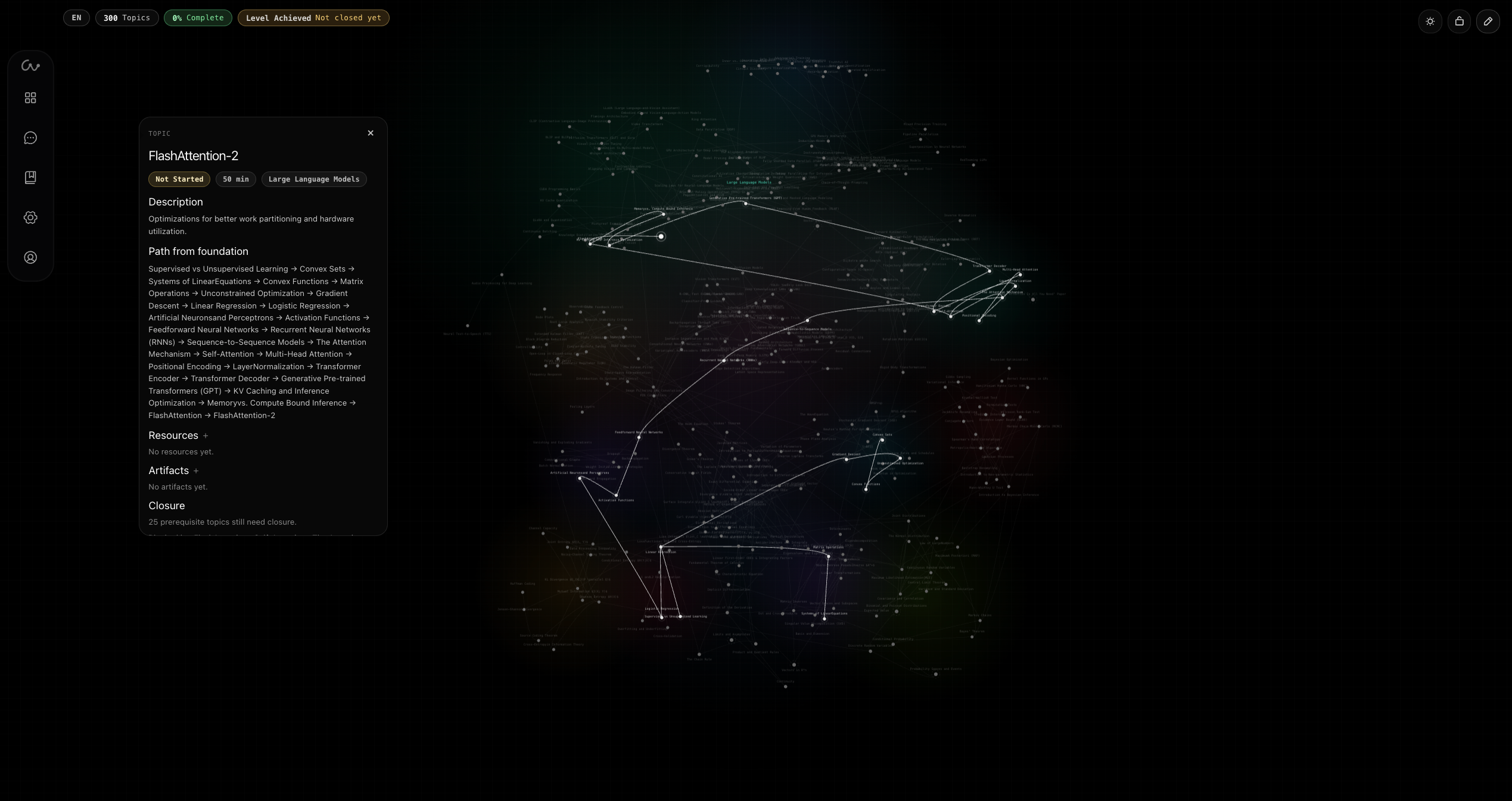The width and height of the screenshot is (1512, 801).
Task: Toggle light theme with sun icon
Action: tap(1430, 21)
